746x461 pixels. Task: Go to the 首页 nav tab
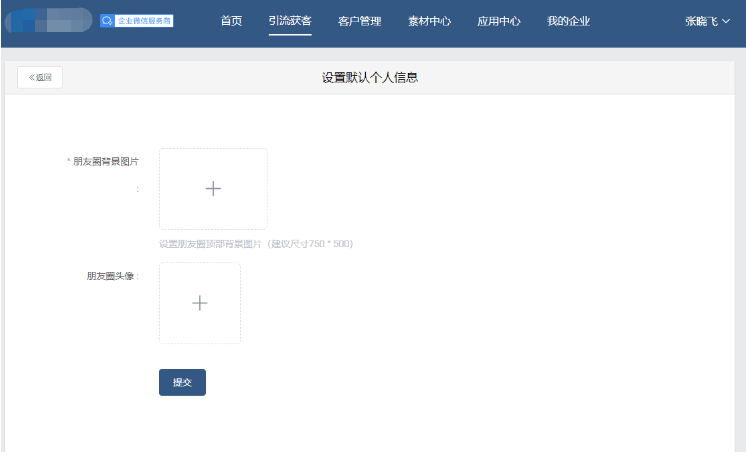(231, 21)
